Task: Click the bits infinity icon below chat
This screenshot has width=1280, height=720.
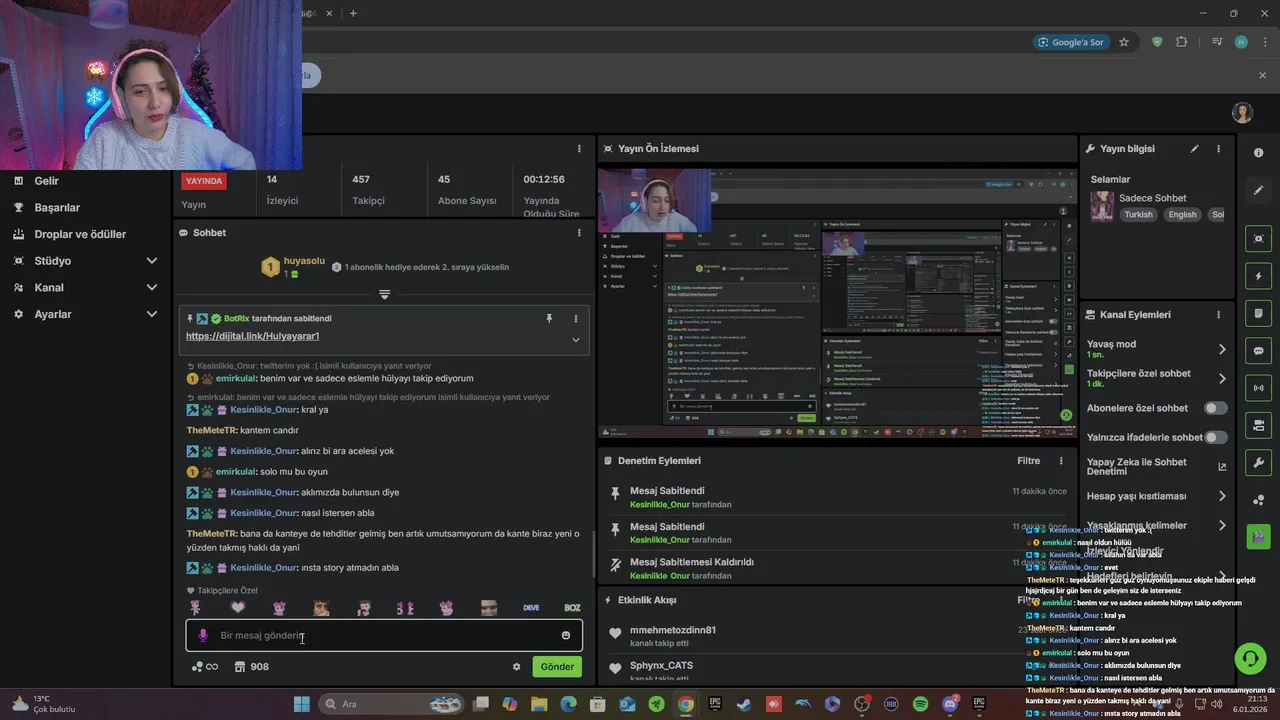Action: pos(205,667)
